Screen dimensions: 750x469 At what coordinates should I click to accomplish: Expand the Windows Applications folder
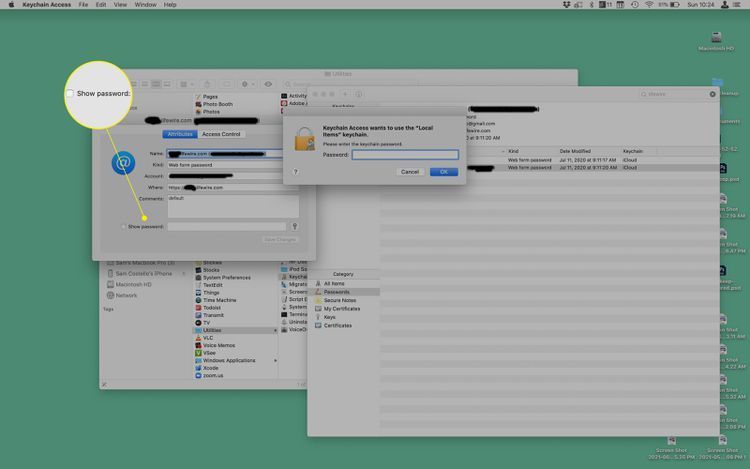[277, 360]
